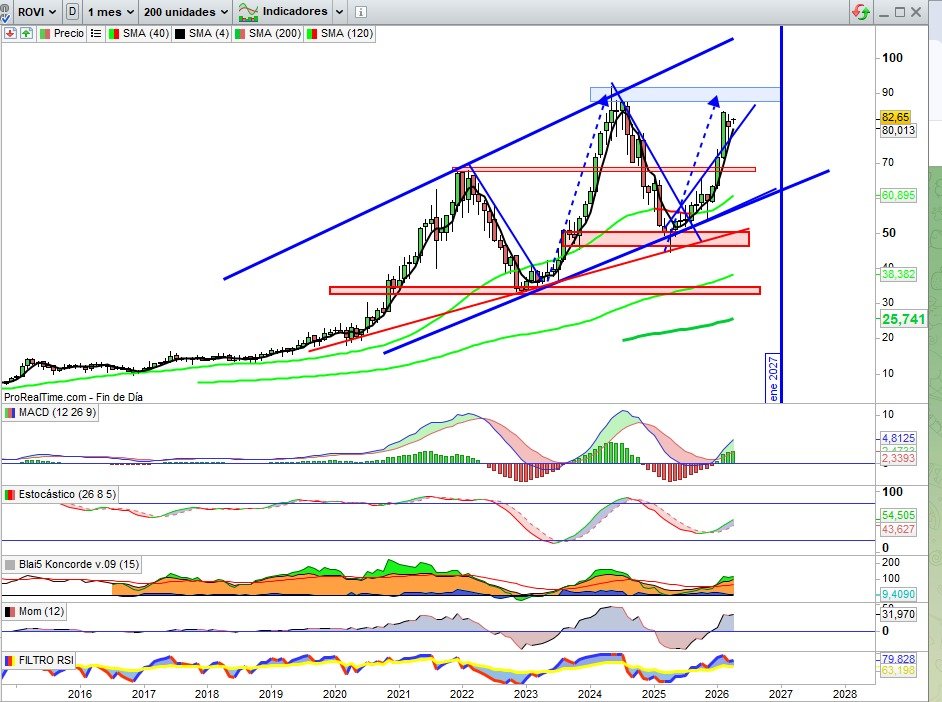Click the MACD signal value 2,3393

click(x=898, y=458)
